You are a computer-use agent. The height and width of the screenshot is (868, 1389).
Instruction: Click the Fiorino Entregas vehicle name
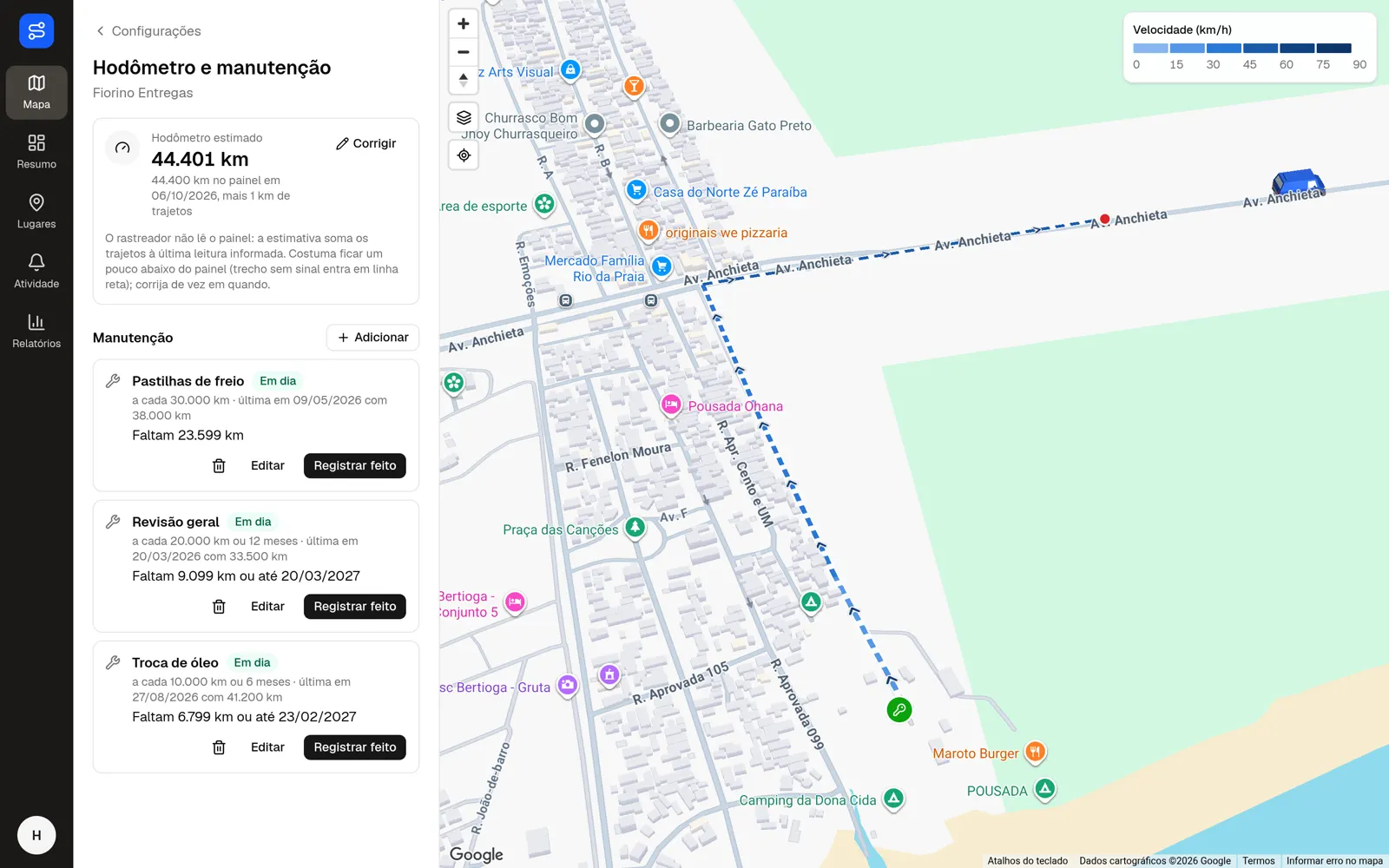pyautogui.click(x=143, y=93)
